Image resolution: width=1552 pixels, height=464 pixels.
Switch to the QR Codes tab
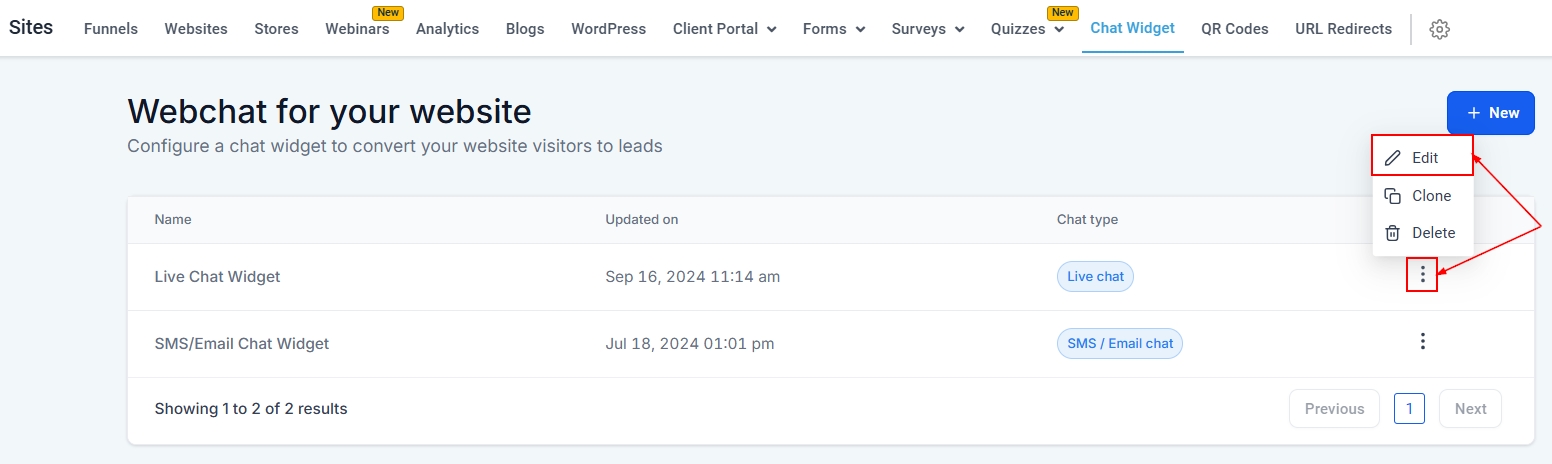[1235, 29]
